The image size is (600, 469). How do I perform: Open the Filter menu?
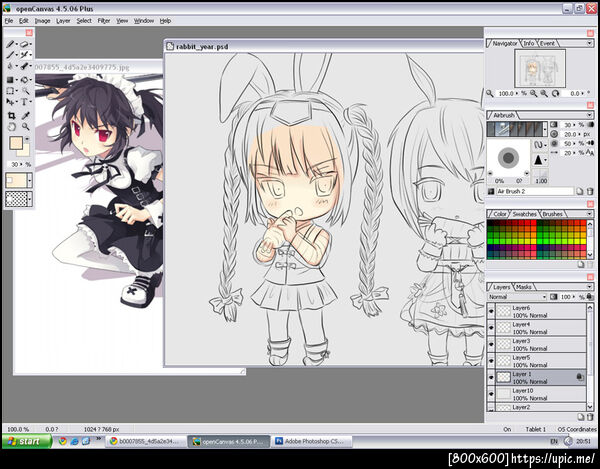pyautogui.click(x=104, y=21)
